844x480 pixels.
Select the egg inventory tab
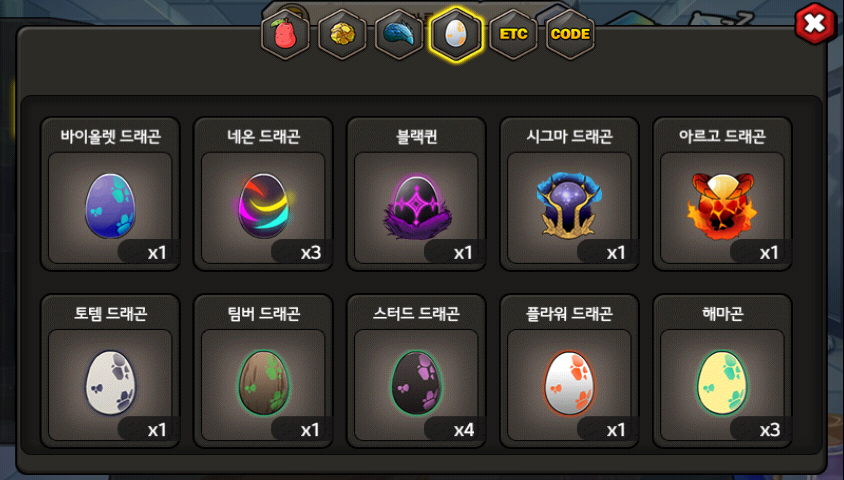tap(456, 34)
